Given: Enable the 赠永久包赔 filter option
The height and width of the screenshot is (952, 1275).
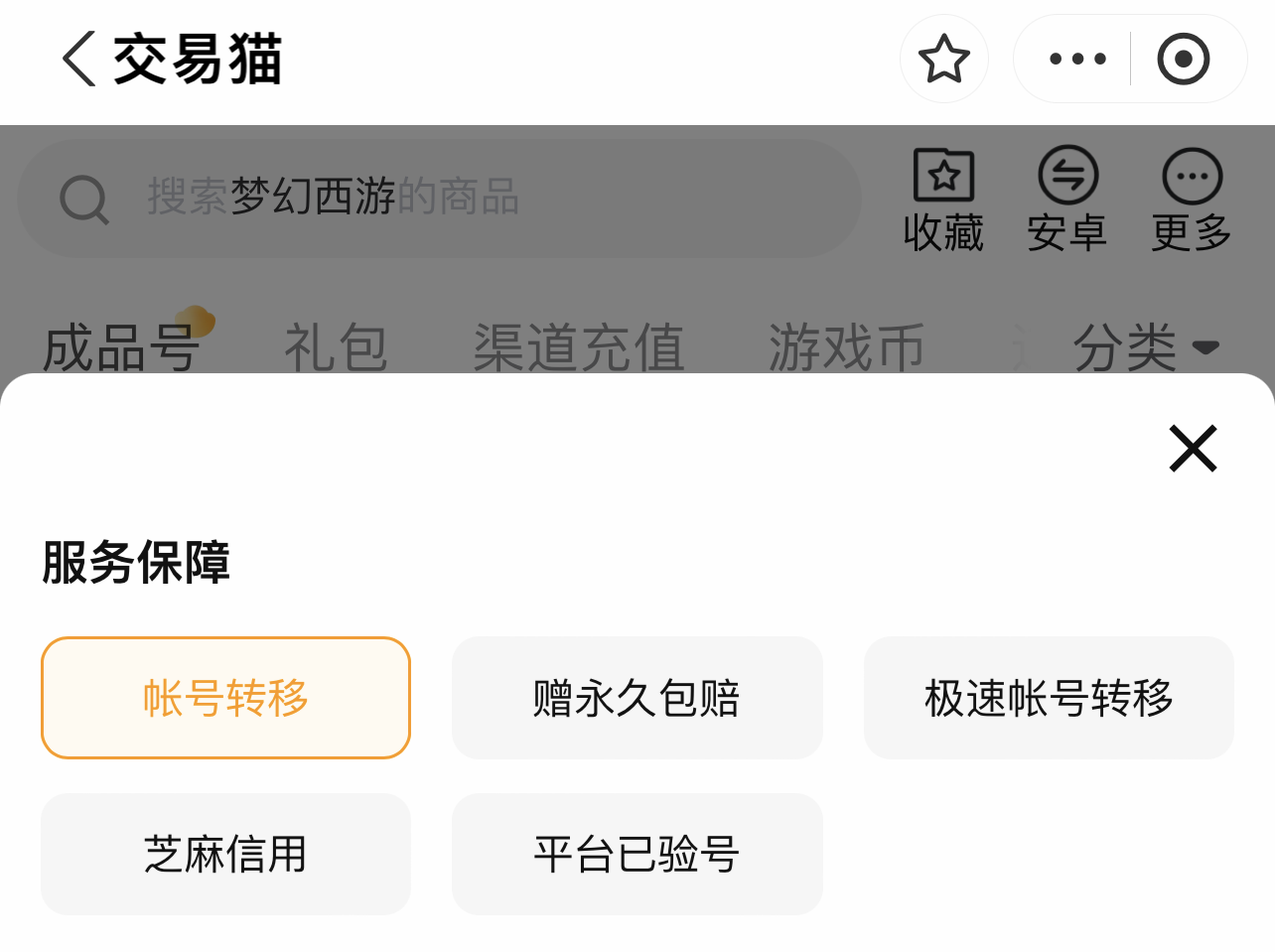Looking at the screenshot, I should 637,698.
